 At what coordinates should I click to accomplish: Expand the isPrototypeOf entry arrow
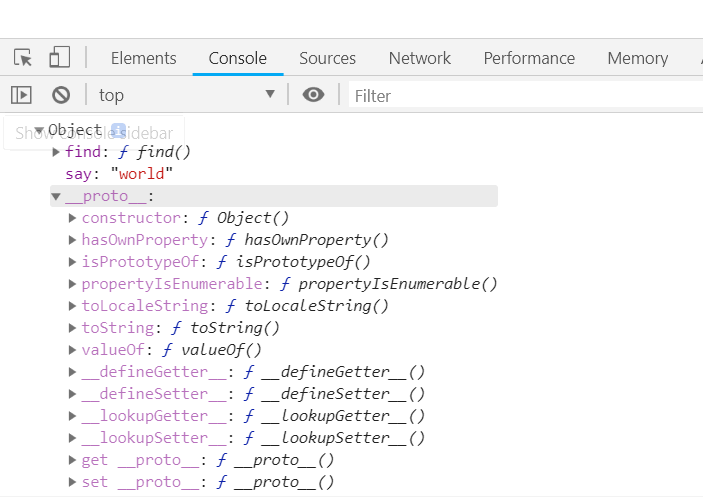(x=72, y=262)
